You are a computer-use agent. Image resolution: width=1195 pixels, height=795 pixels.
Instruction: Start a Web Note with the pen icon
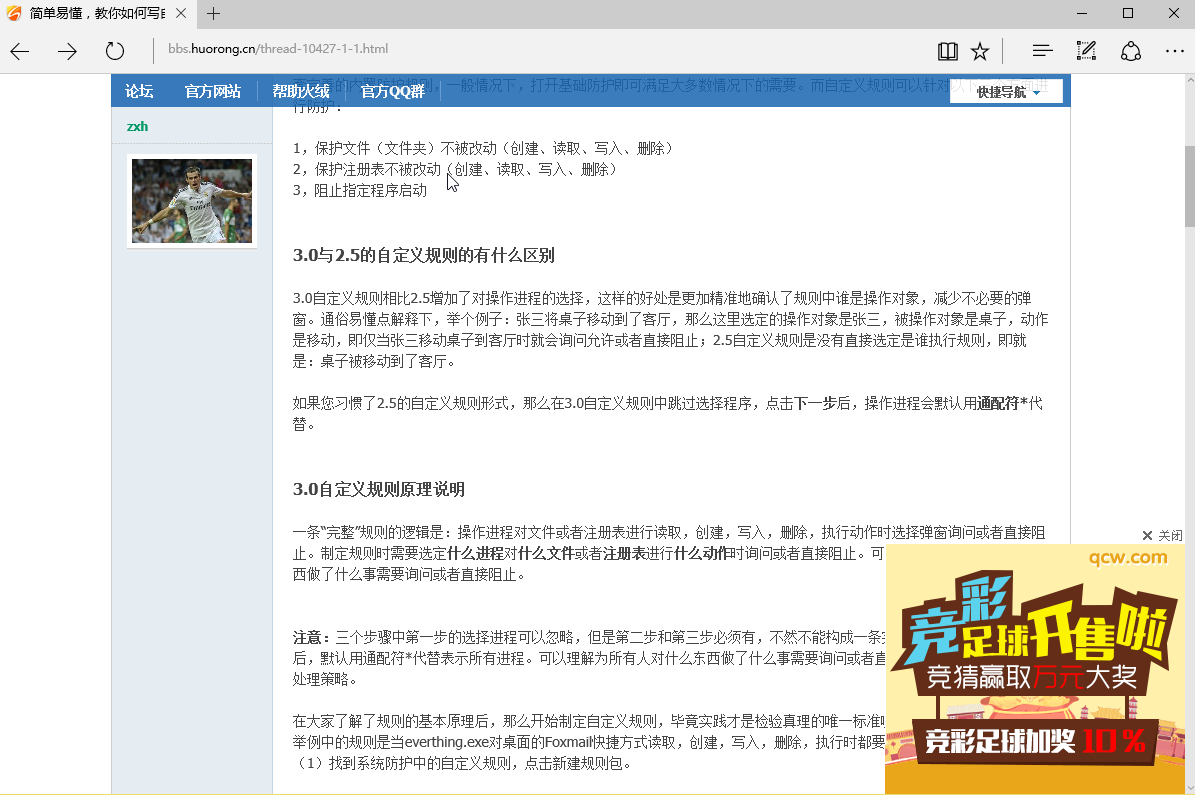pos(1086,50)
